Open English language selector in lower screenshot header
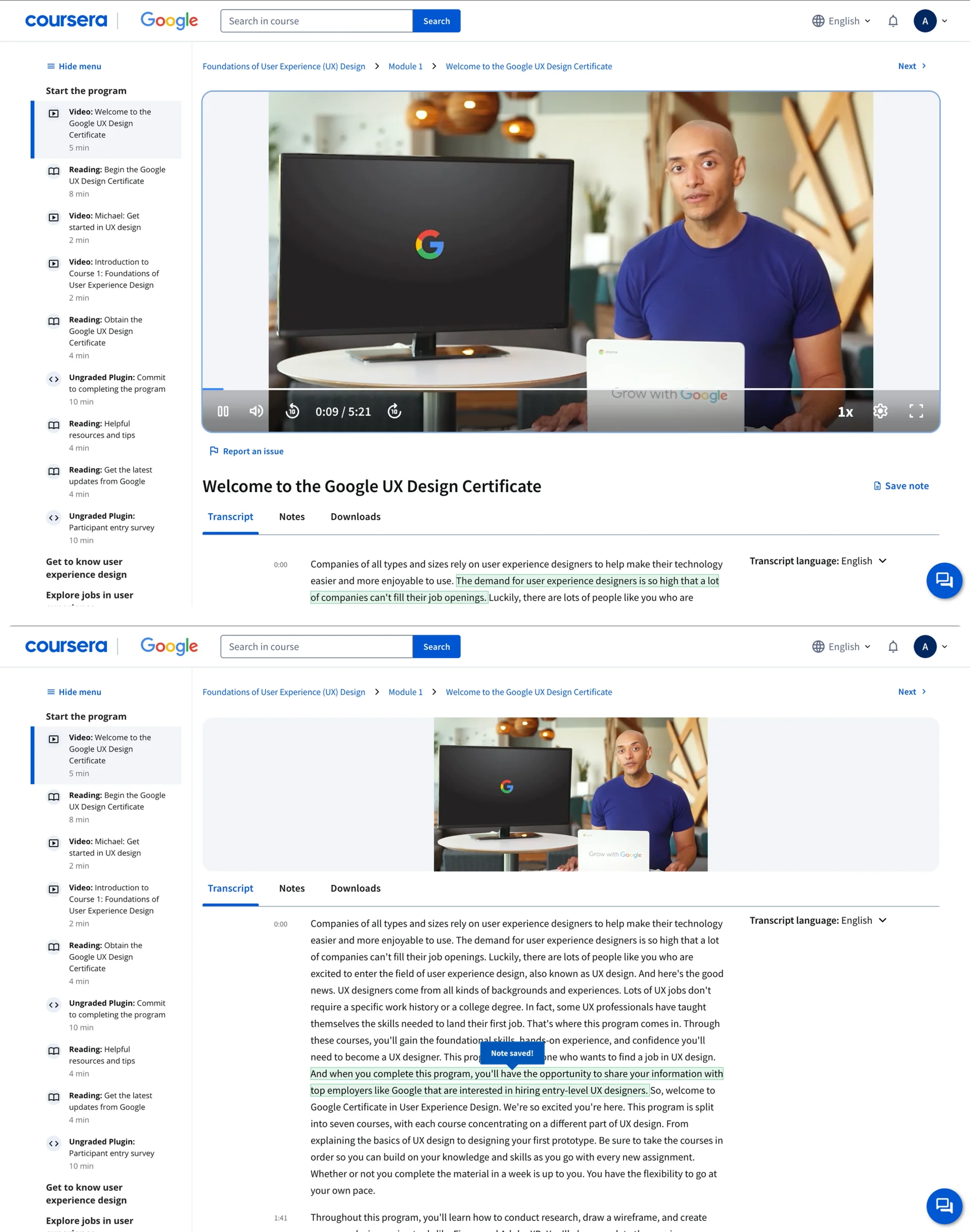Viewport: 970px width, 1232px height. [x=841, y=647]
